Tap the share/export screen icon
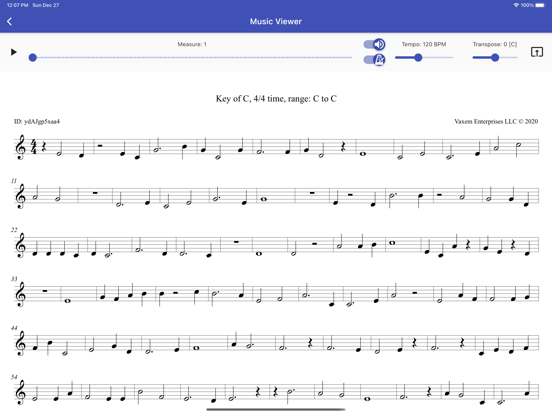This screenshot has height=414, width=552. [537, 52]
